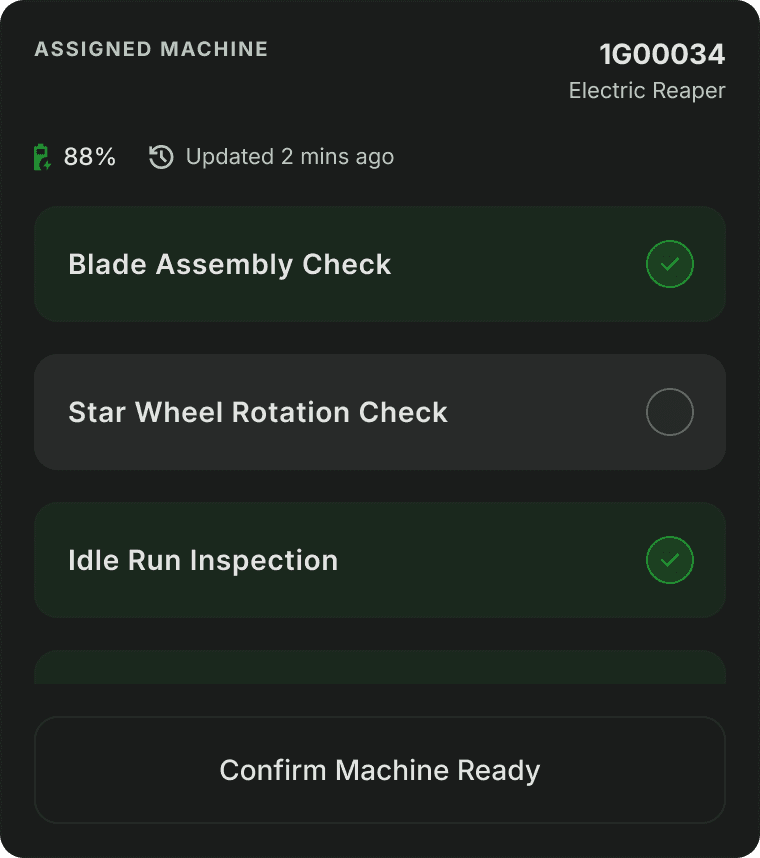This screenshot has width=760, height=858.
Task: Click the Electric Reaper machine name
Action: [647, 91]
